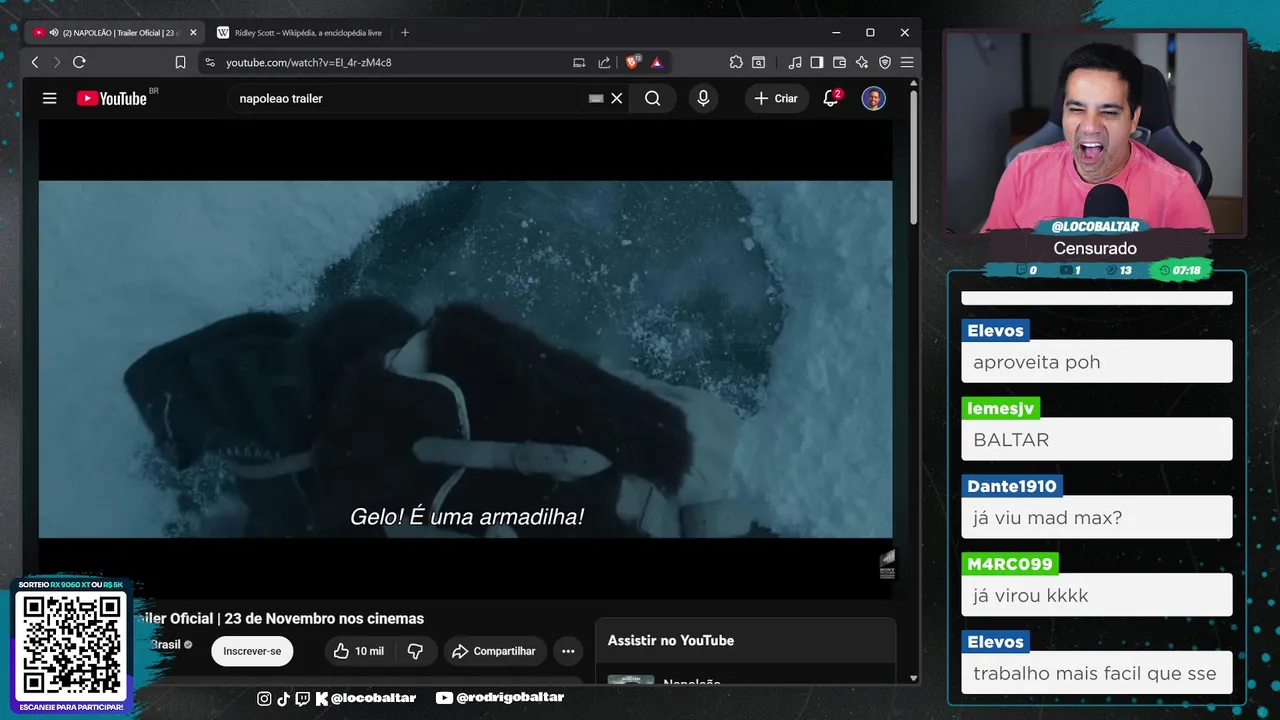Screen dimensions: 1280x720
Task: Open Brave Rewards triangle icon
Action: (656, 62)
